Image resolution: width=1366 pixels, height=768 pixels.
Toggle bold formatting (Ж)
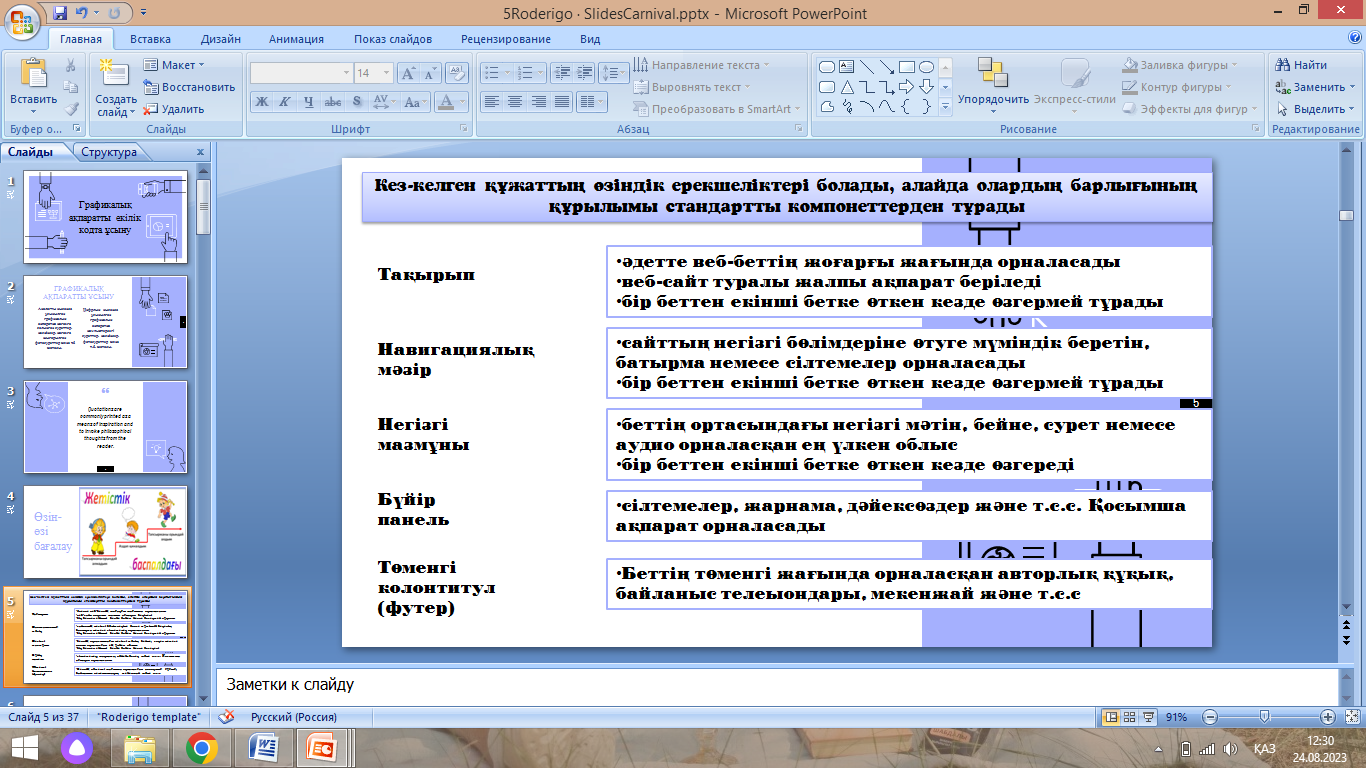tap(260, 101)
